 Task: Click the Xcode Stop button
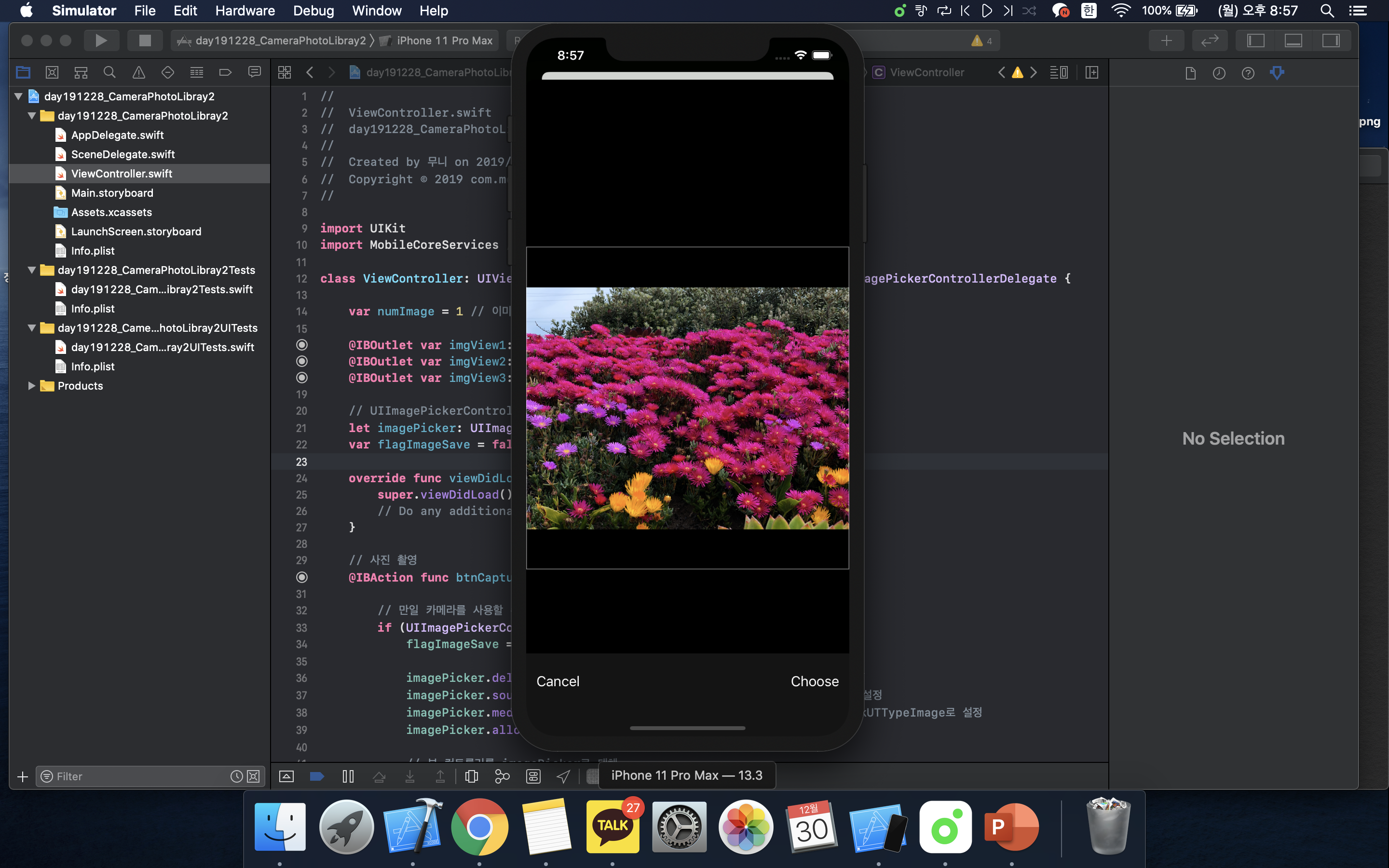click(145, 40)
